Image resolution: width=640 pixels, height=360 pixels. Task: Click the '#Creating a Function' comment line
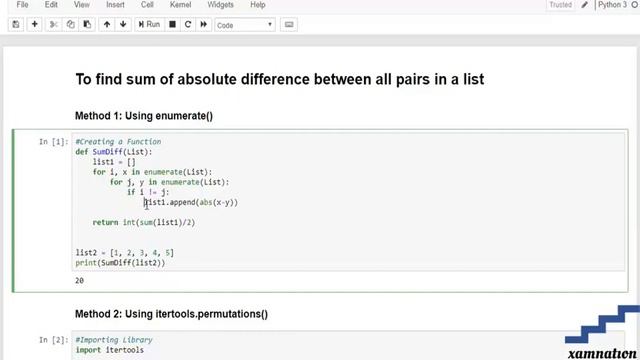[118, 142]
